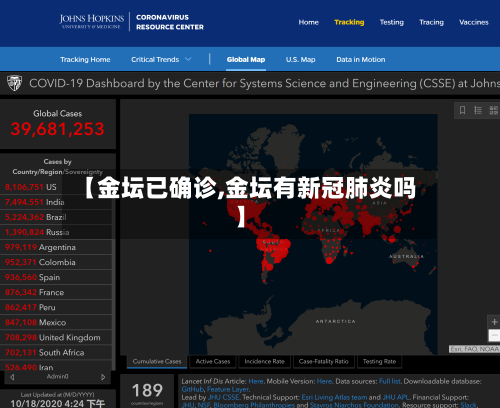Select the 1,390,824 Russia row

click(x=56, y=232)
